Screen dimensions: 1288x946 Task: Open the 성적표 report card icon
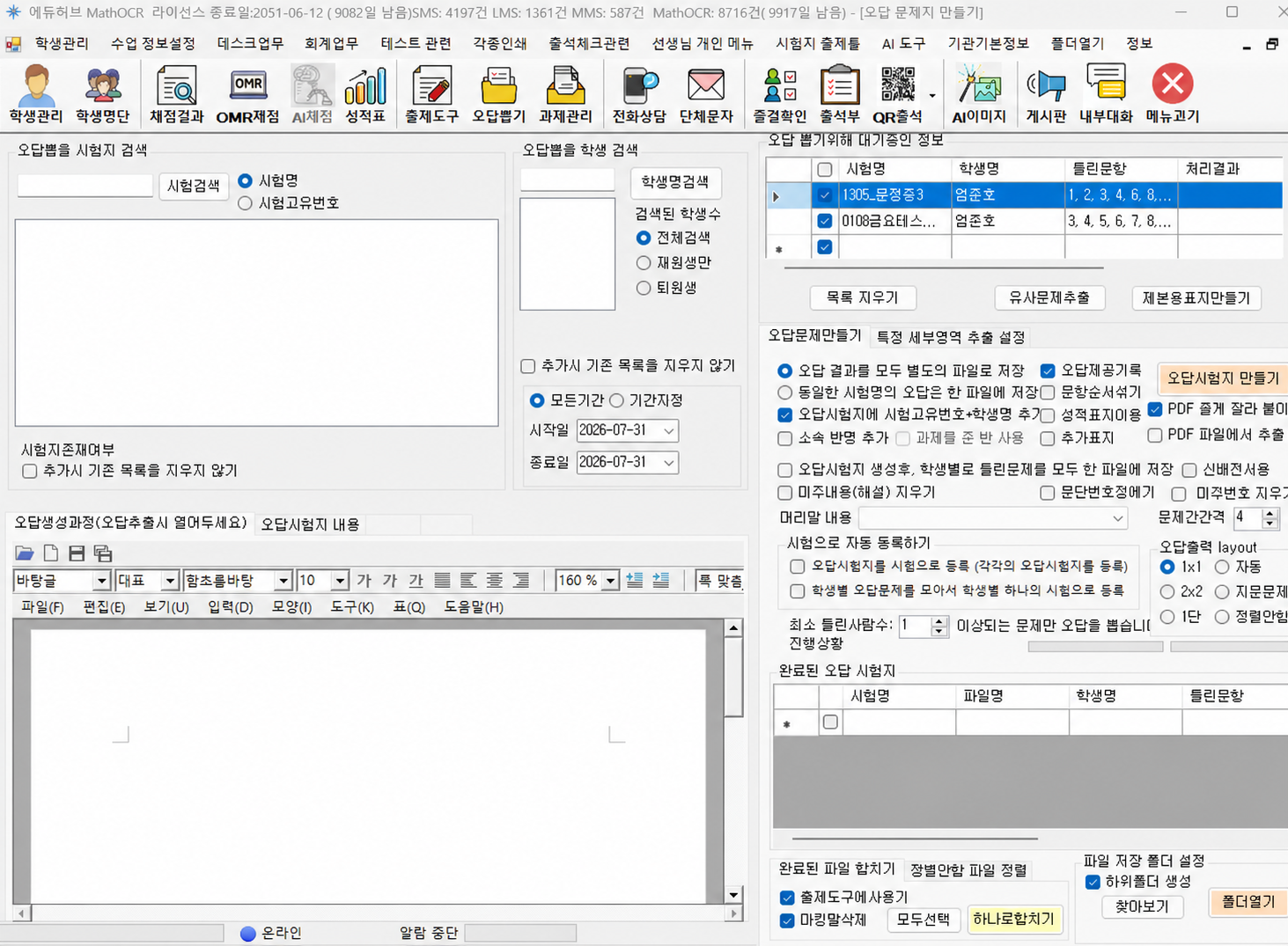(365, 93)
